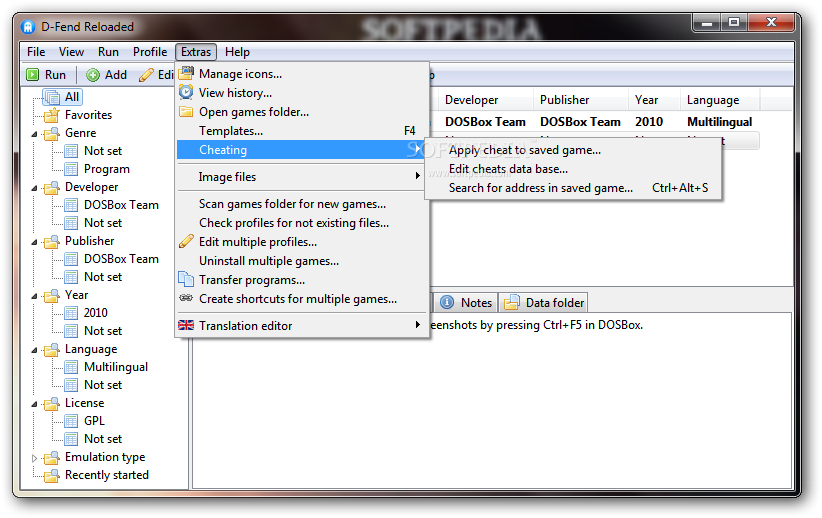Click the Create shortcuts link icon
Screen dimensions: 822x518
[x=186, y=298]
